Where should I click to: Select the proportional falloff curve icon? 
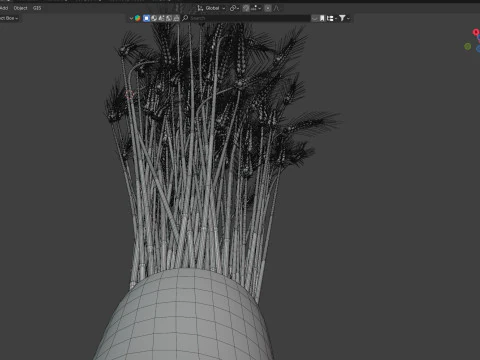coord(276,8)
